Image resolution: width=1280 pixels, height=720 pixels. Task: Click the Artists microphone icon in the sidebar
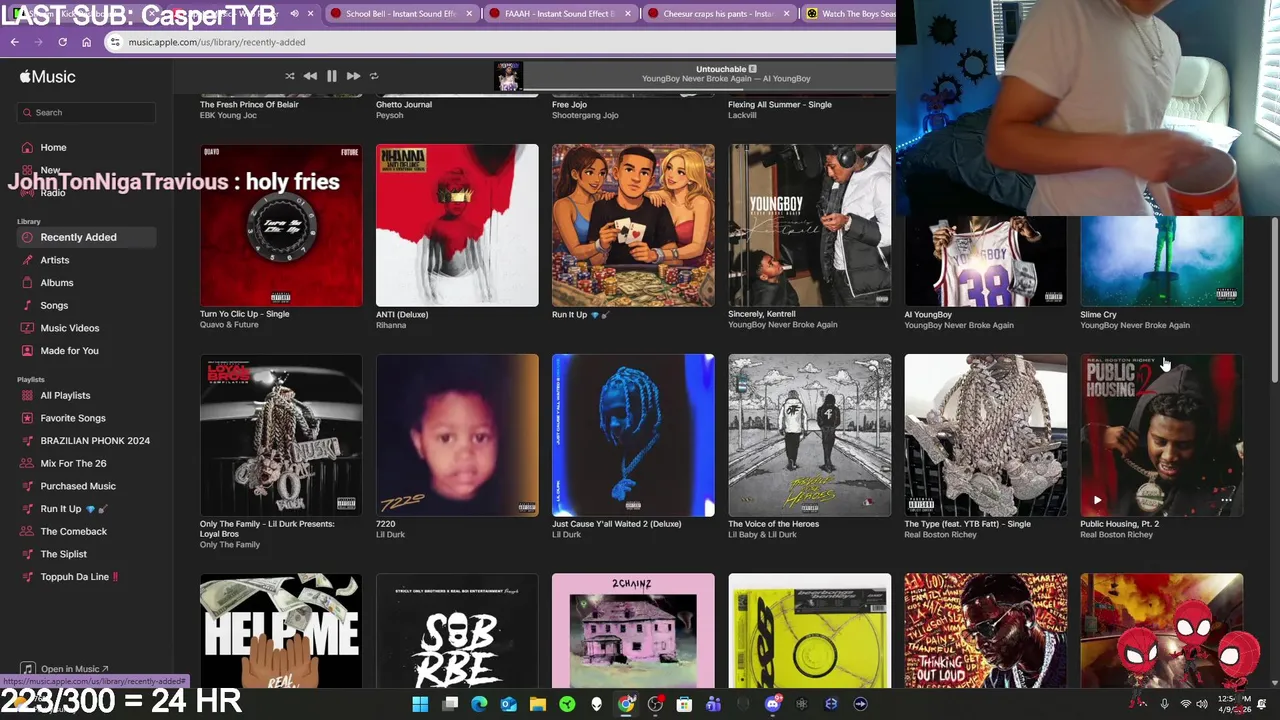point(28,260)
